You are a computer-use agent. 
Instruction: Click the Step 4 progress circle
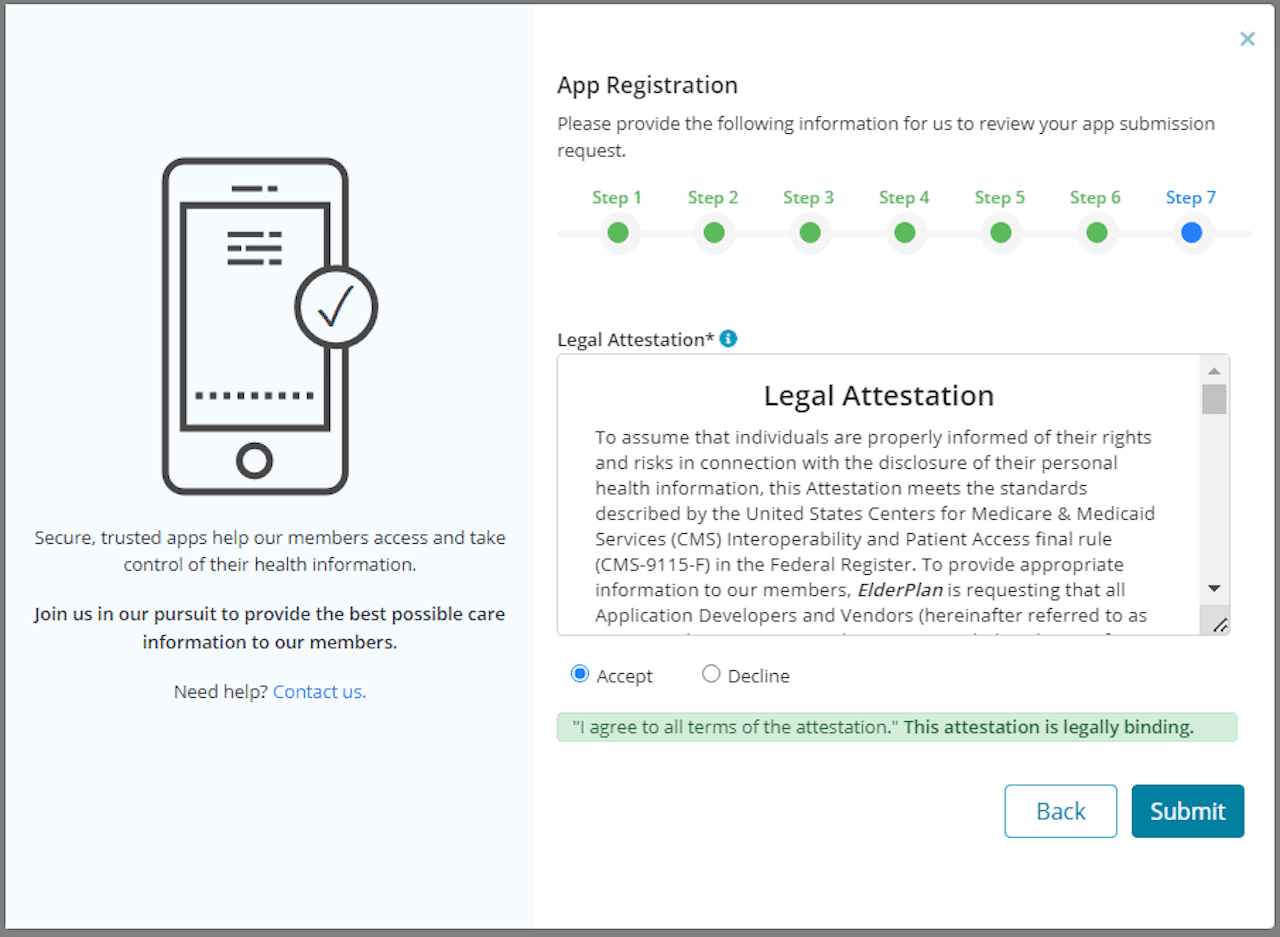tap(905, 232)
